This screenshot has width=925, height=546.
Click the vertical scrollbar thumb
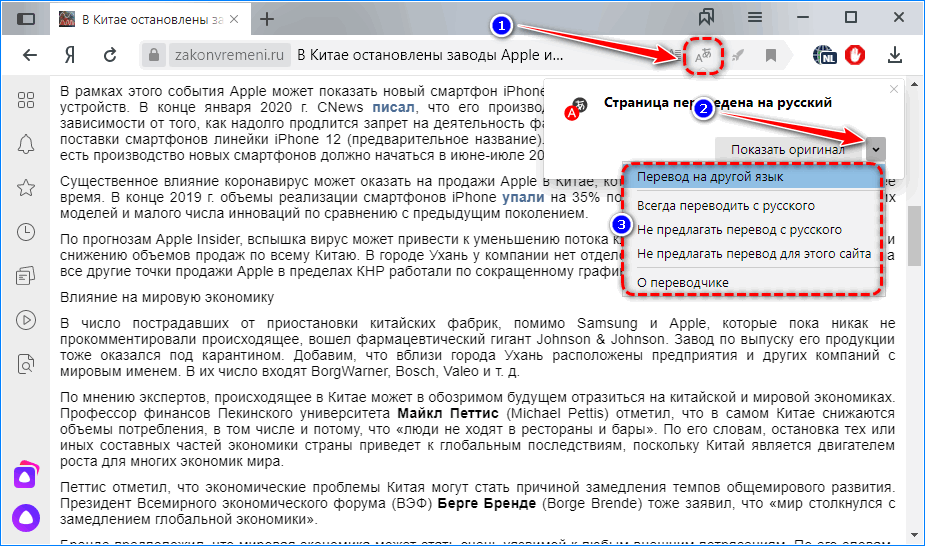(914, 235)
